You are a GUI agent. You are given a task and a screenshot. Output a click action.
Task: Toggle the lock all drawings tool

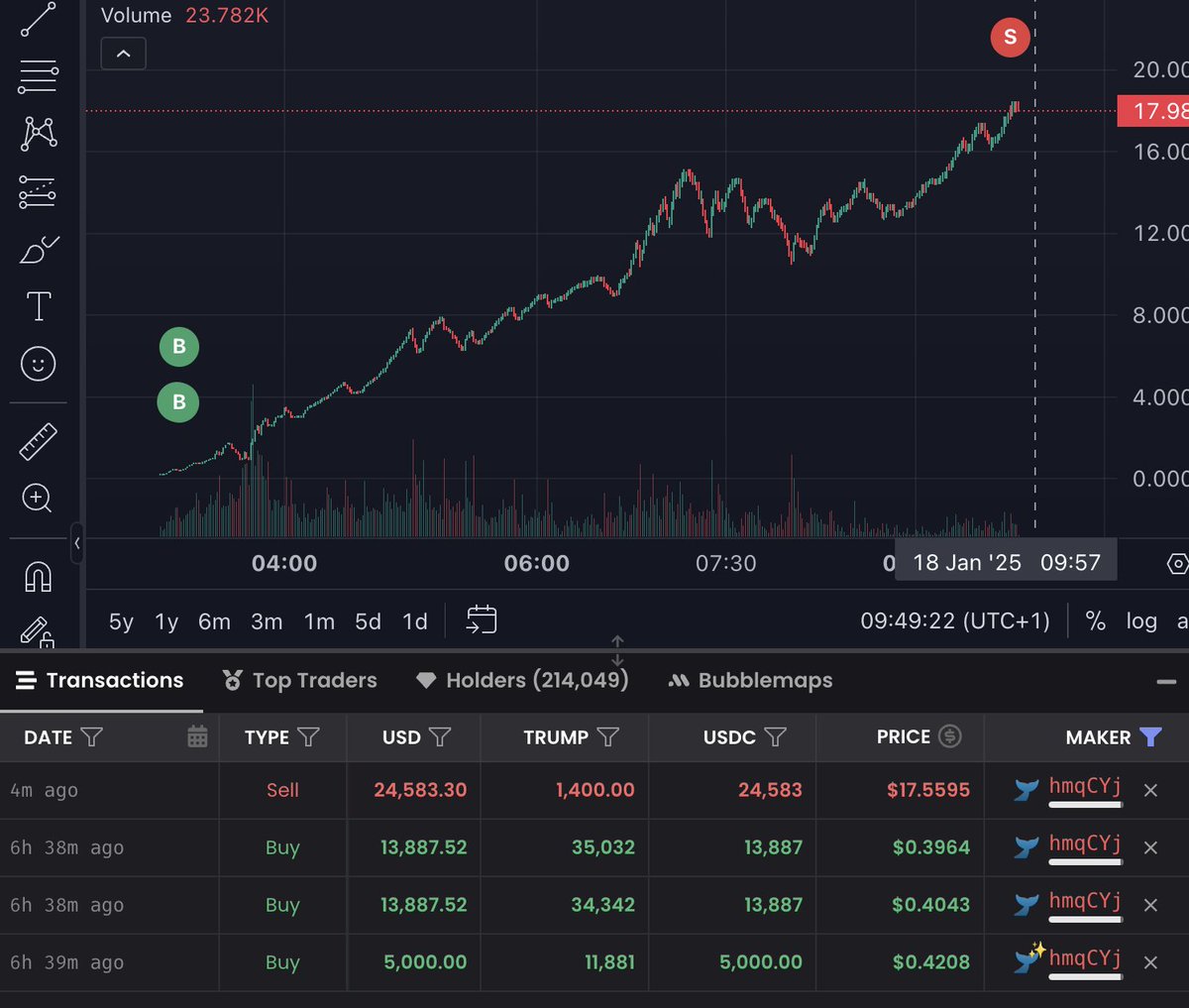pyautogui.click(x=37, y=631)
